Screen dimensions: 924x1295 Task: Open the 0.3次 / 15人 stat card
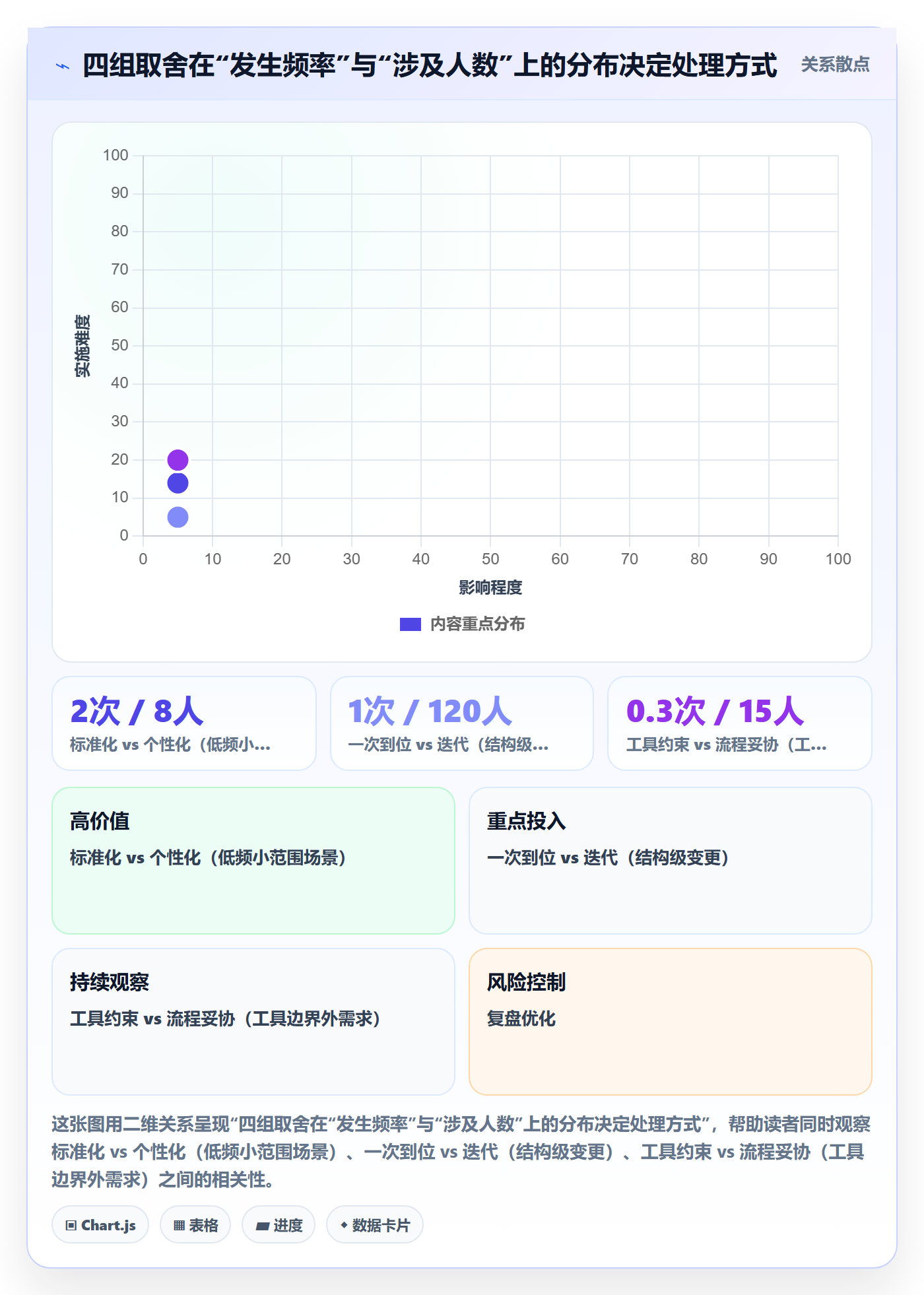740,723
